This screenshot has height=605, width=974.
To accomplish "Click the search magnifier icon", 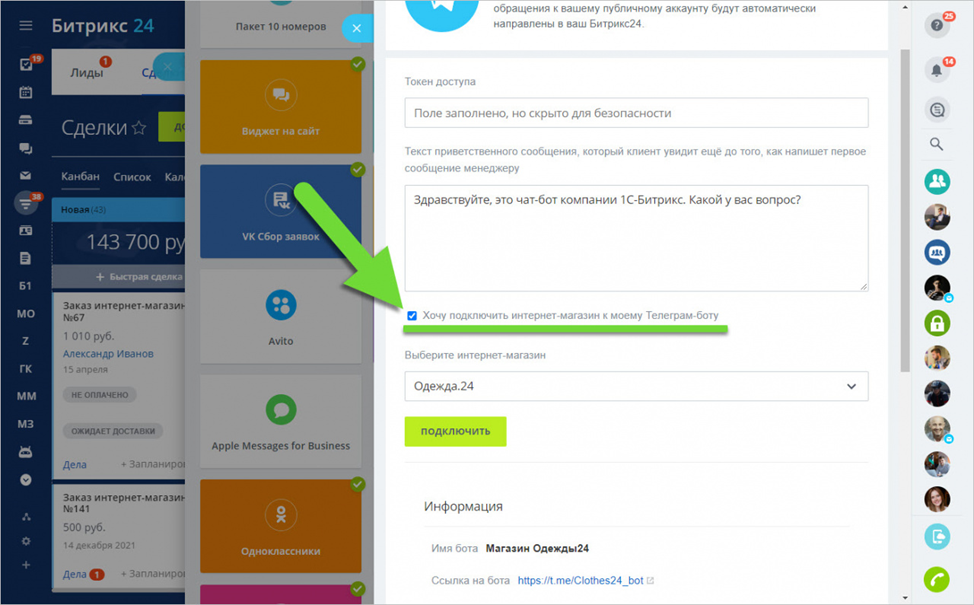I will click(936, 144).
